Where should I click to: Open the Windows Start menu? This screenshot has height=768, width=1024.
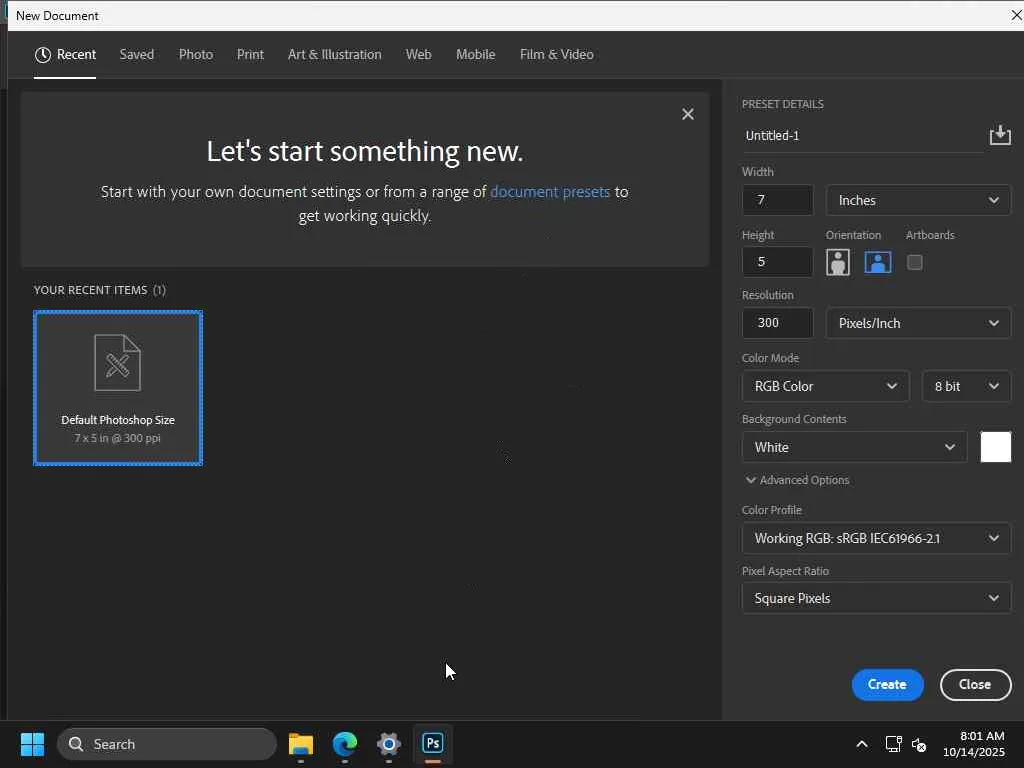pos(32,744)
